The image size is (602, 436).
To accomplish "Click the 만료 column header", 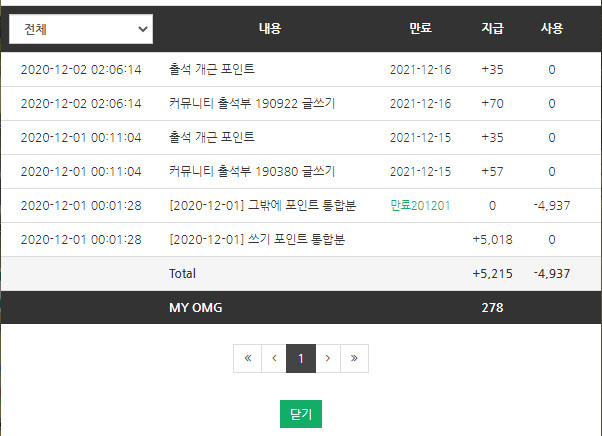I will click(420, 28).
